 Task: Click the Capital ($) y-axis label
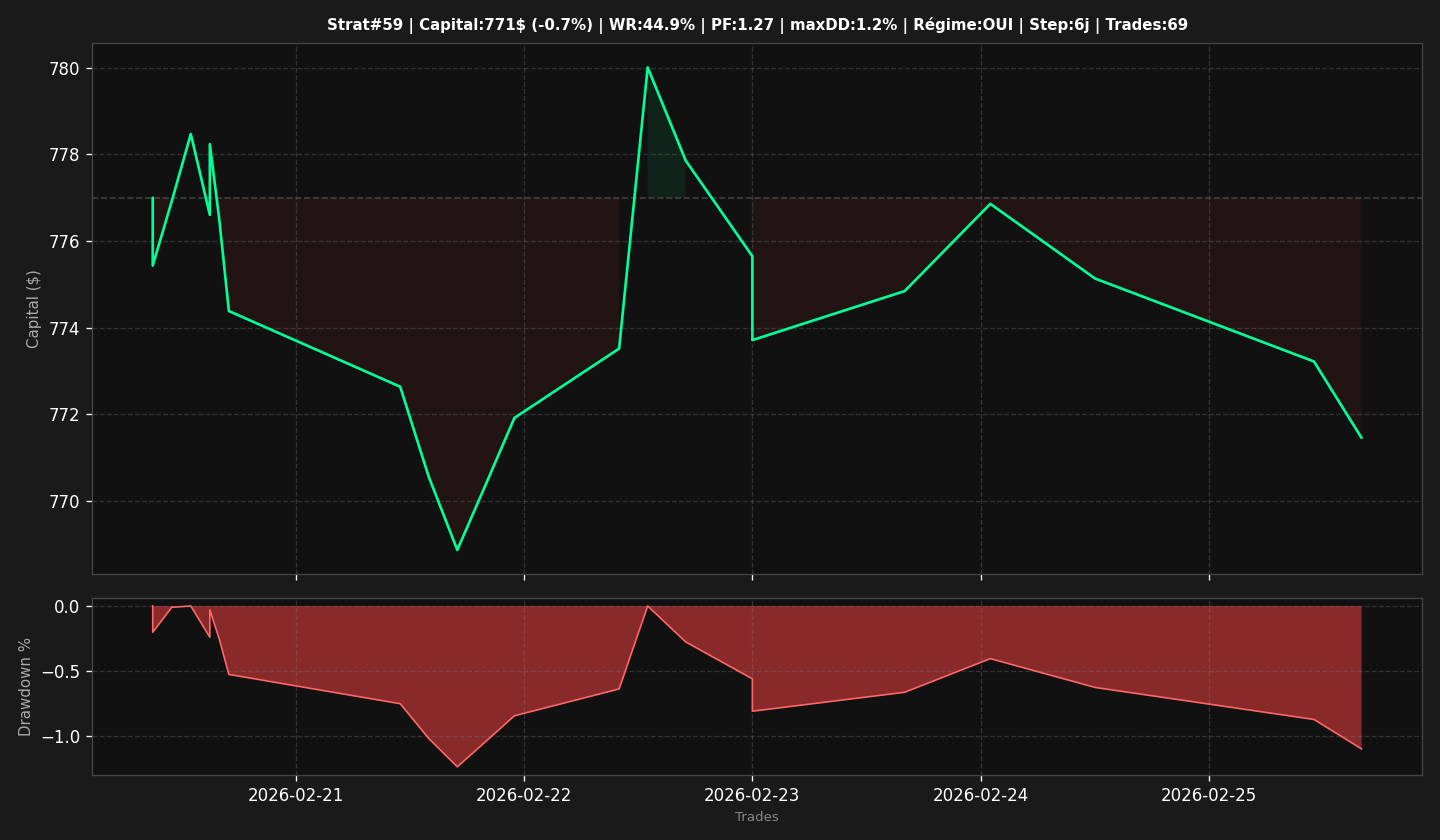click(x=34, y=309)
